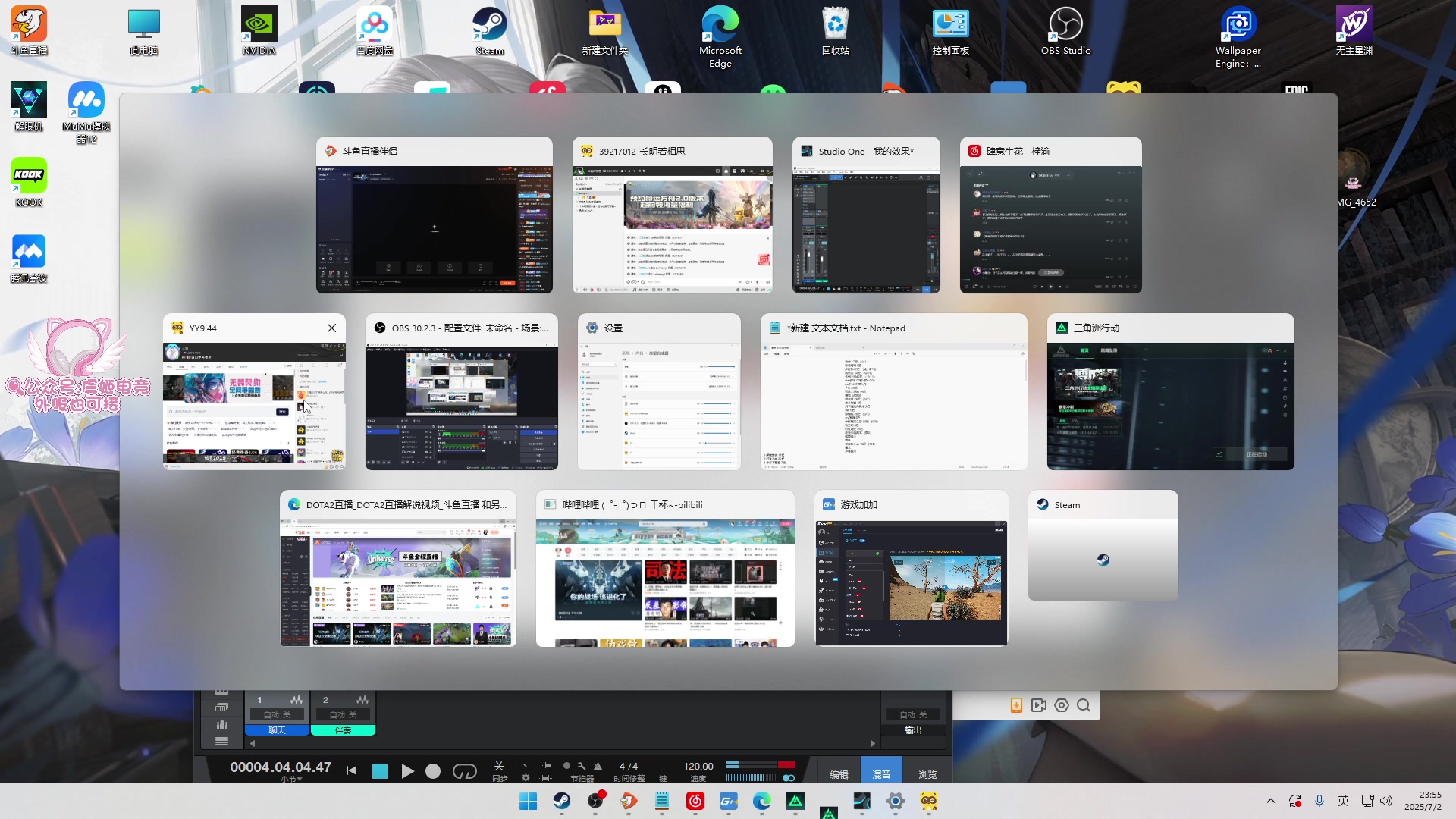Image resolution: width=1456 pixels, height=819 pixels.
Task: Click Studio One play button
Action: (407, 771)
